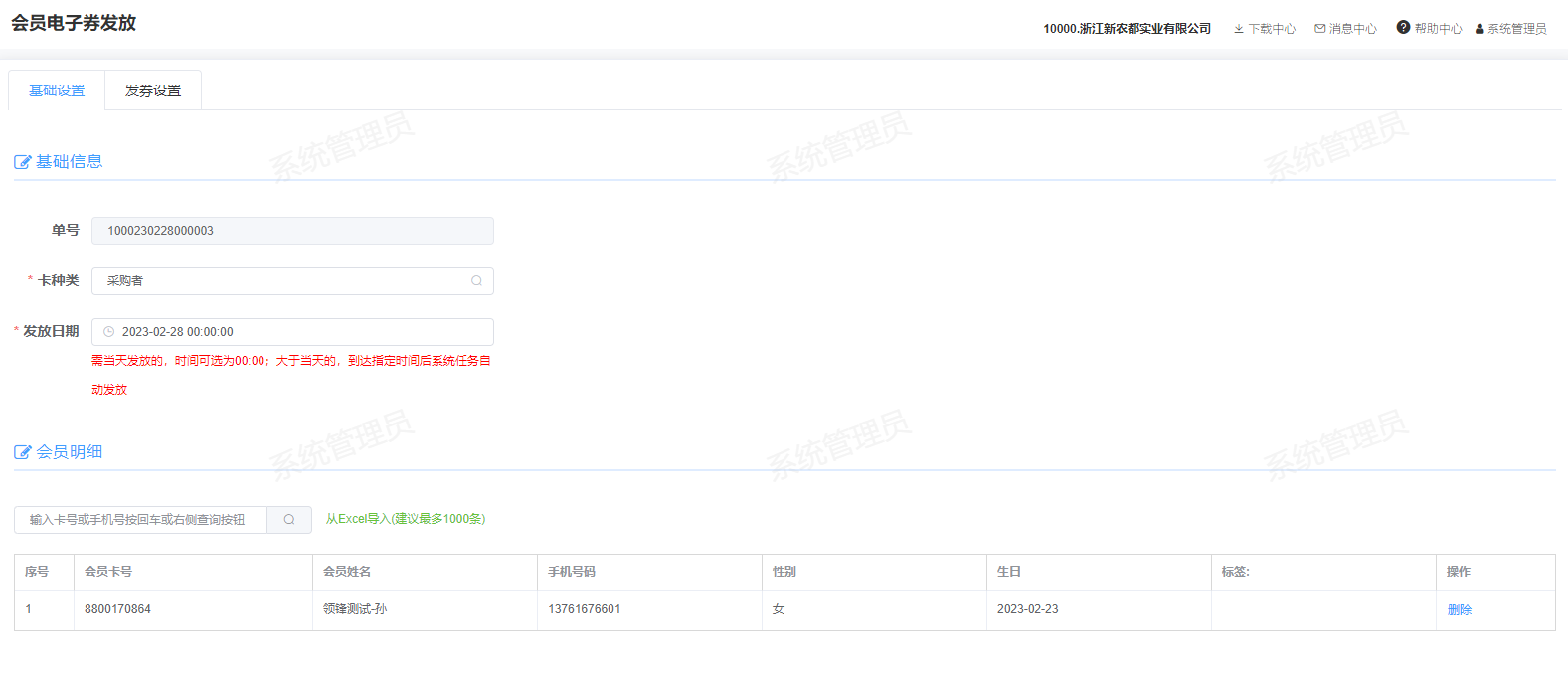Click the page title 会员电子券发放
Image resolution: width=1568 pixels, height=679 pixels.
click(74, 23)
